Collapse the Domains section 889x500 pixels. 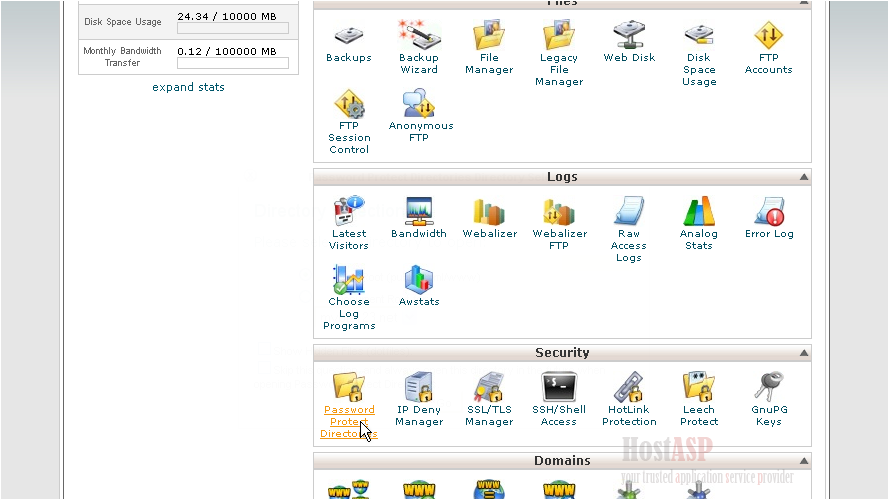803,461
